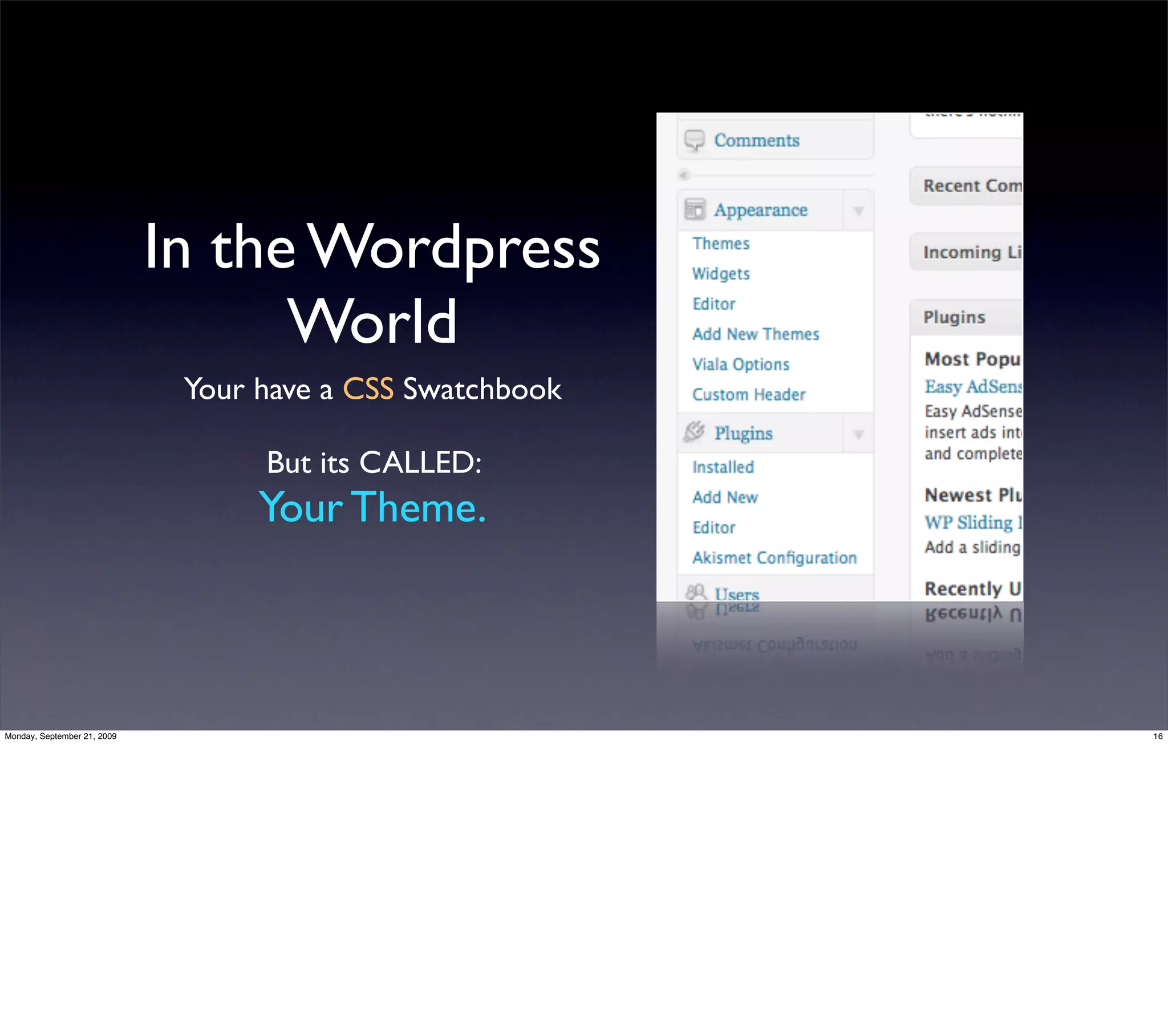Screen dimensions: 1168x1036
Task: Click the Appearance menu icon
Action: (x=695, y=209)
